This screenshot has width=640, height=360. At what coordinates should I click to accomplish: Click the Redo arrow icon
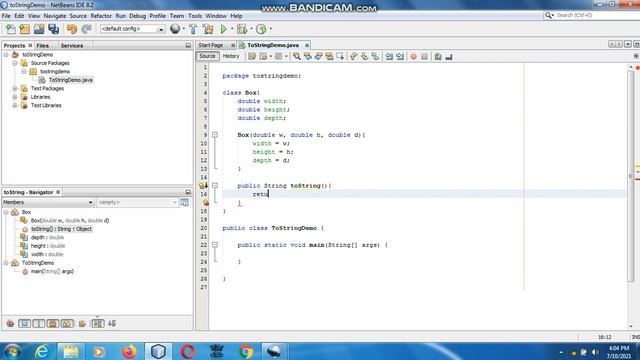[x=86, y=29]
